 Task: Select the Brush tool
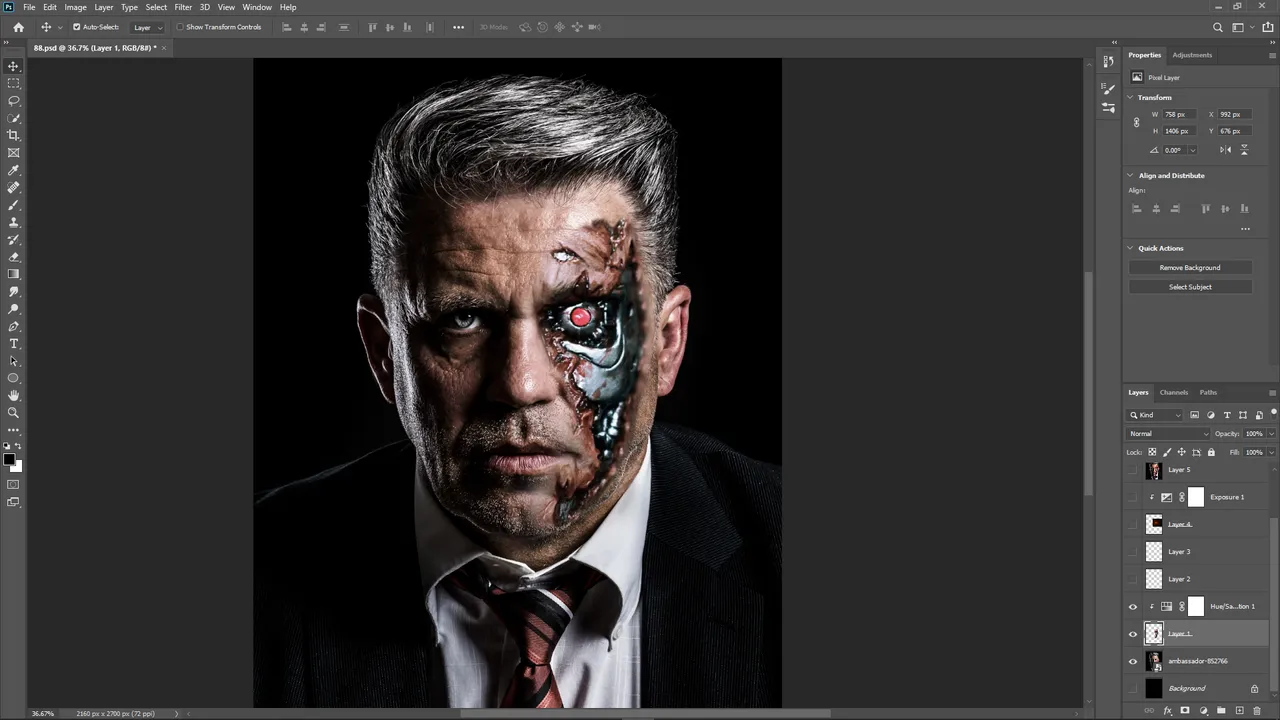(x=13, y=205)
